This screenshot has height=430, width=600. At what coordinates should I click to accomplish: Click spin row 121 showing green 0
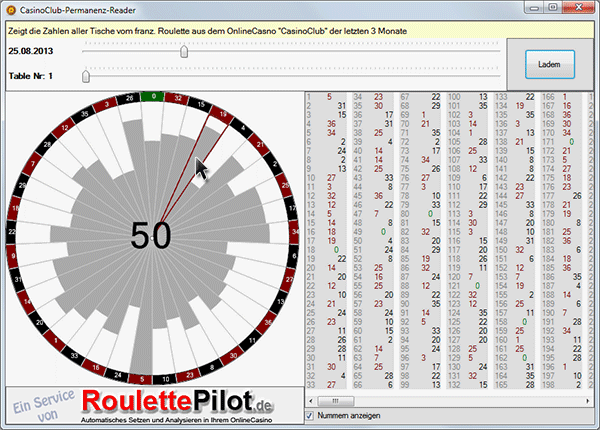point(468,286)
